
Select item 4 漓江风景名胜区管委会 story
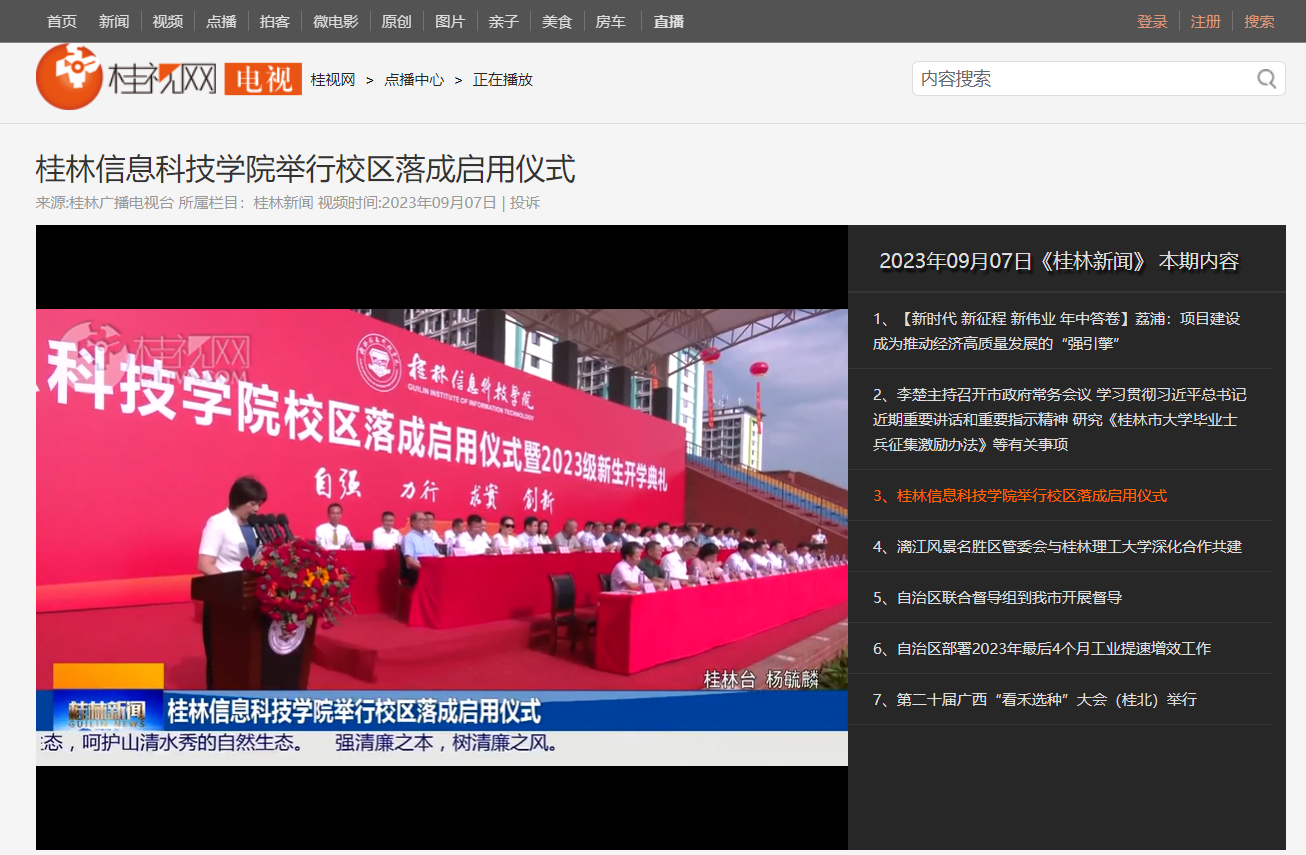1056,546
